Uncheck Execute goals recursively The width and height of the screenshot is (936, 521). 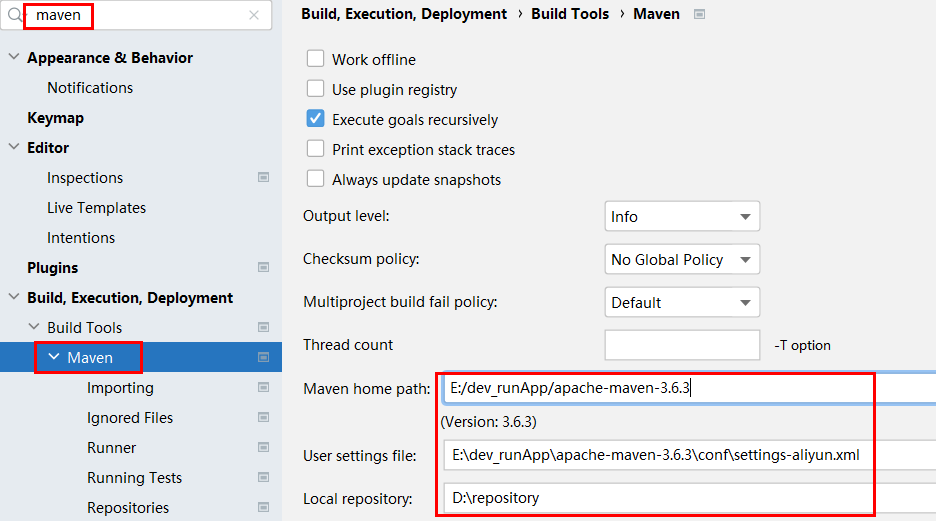(315, 118)
